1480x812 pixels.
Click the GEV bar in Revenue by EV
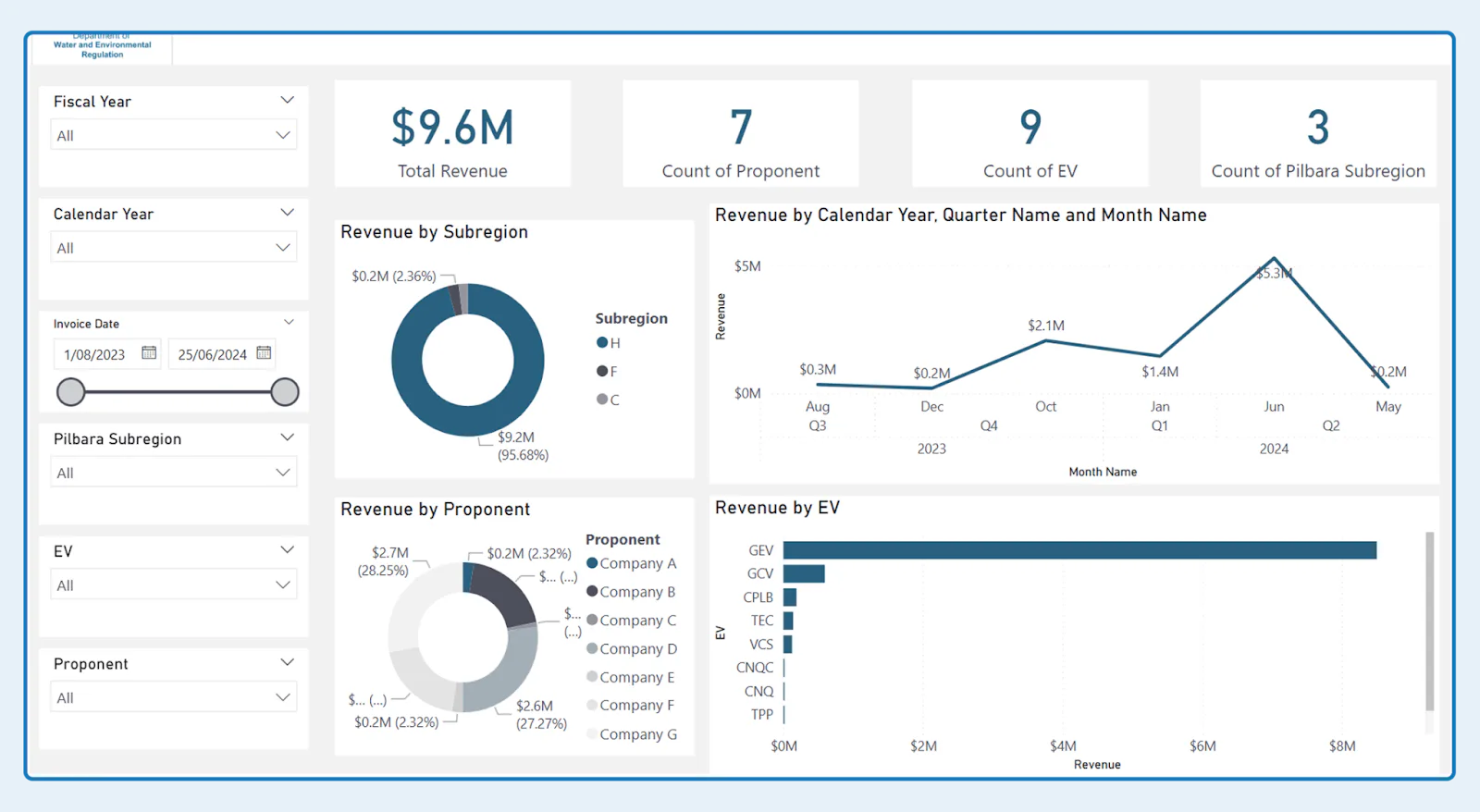click(x=1079, y=550)
